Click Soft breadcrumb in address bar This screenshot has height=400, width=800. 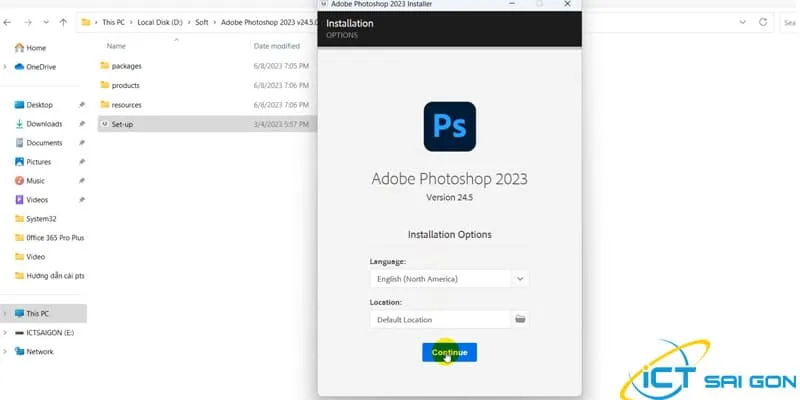[x=202, y=22]
